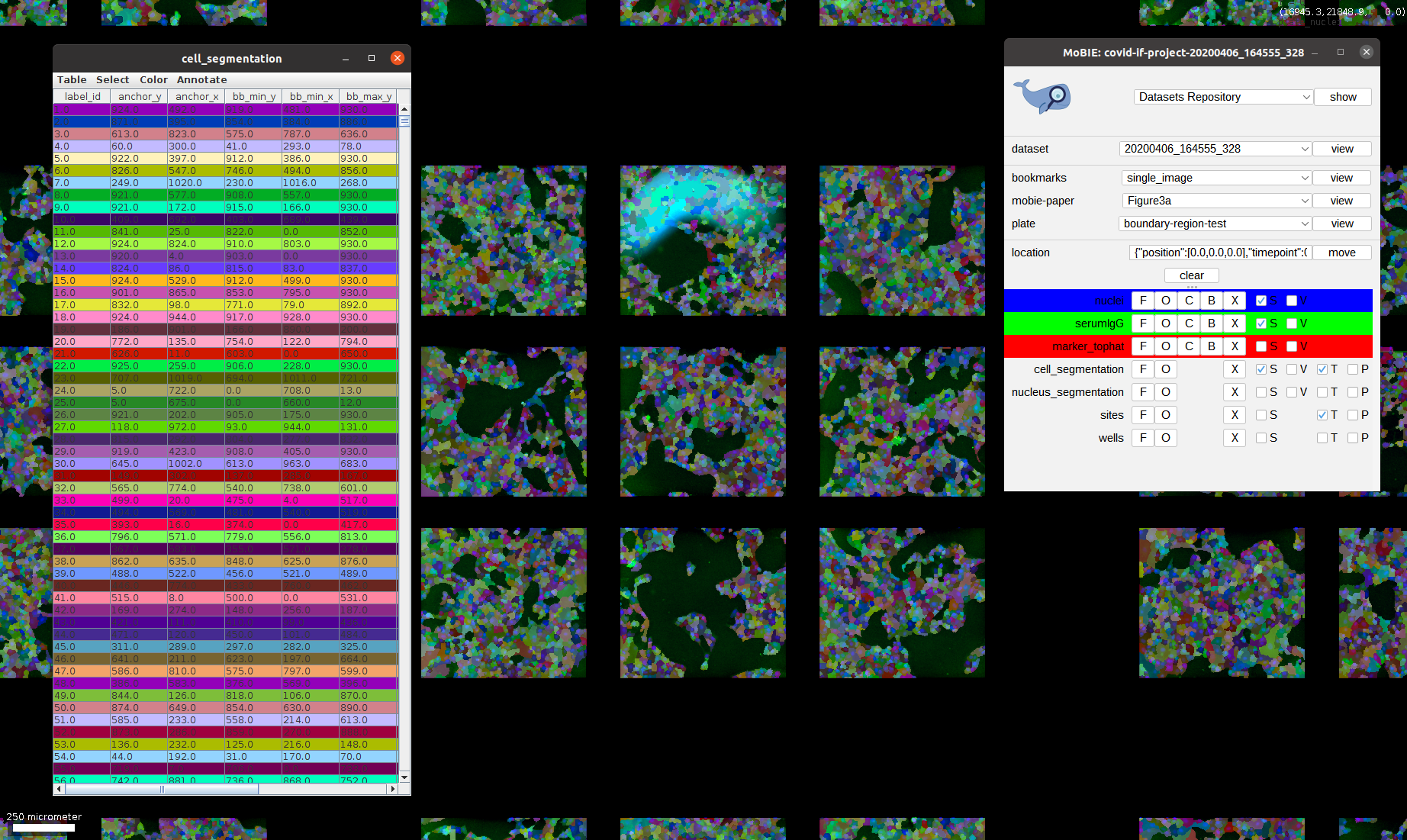The height and width of the screenshot is (840, 1407).
Task: Open the Annotate menu
Action: (x=201, y=80)
